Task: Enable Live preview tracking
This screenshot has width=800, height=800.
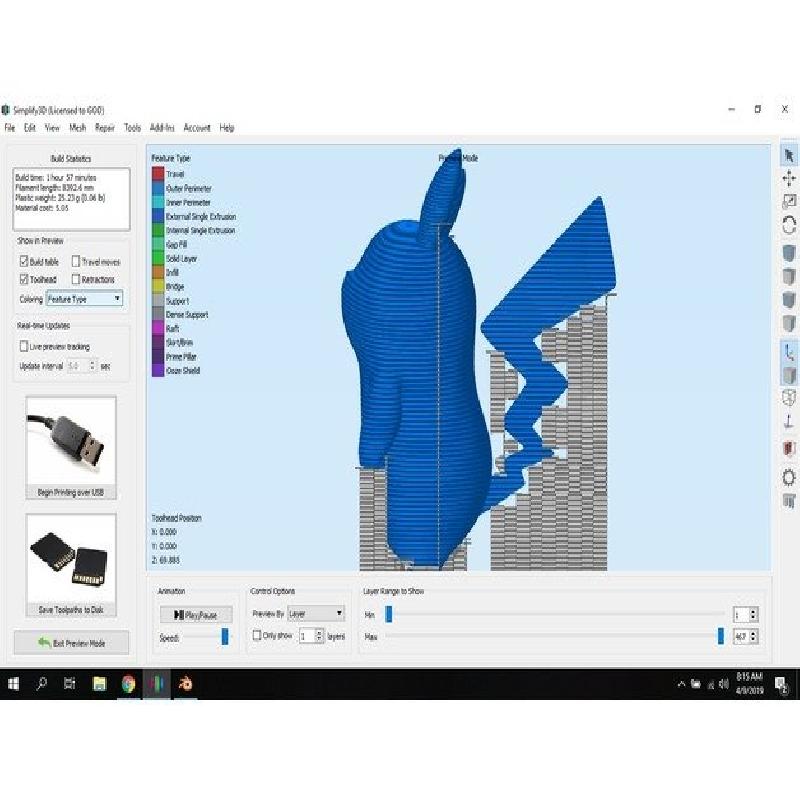Action: click(x=23, y=346)
